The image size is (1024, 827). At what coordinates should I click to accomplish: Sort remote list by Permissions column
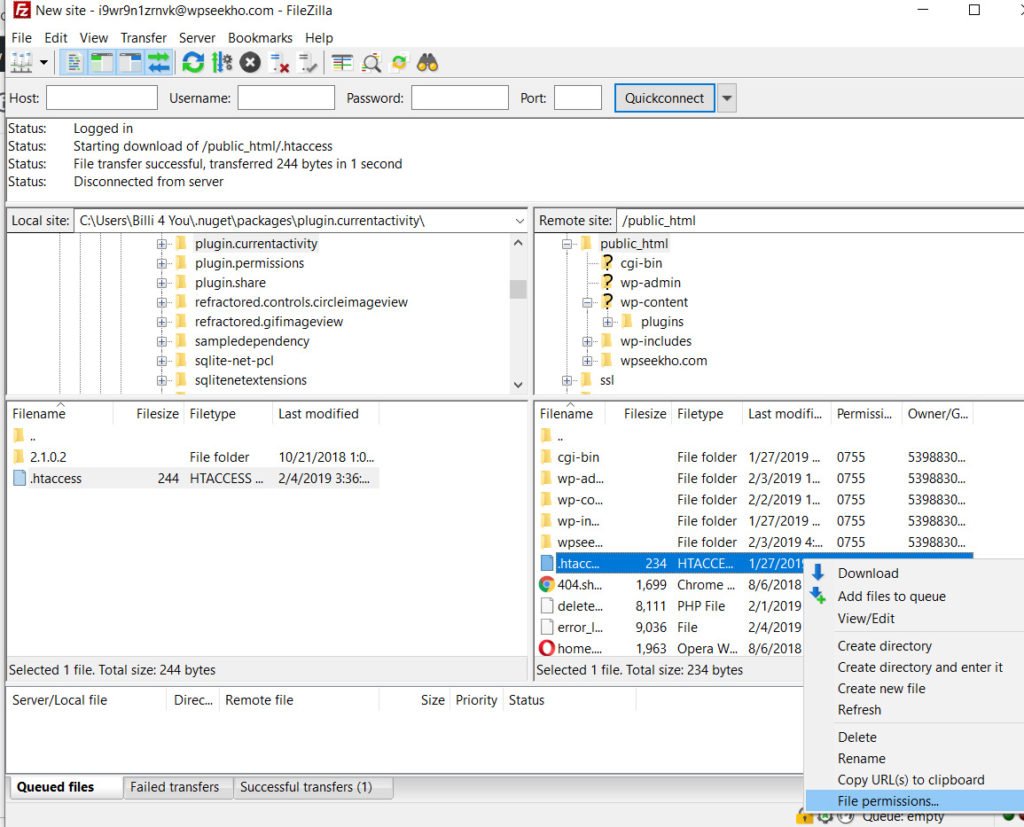point(864,414)
